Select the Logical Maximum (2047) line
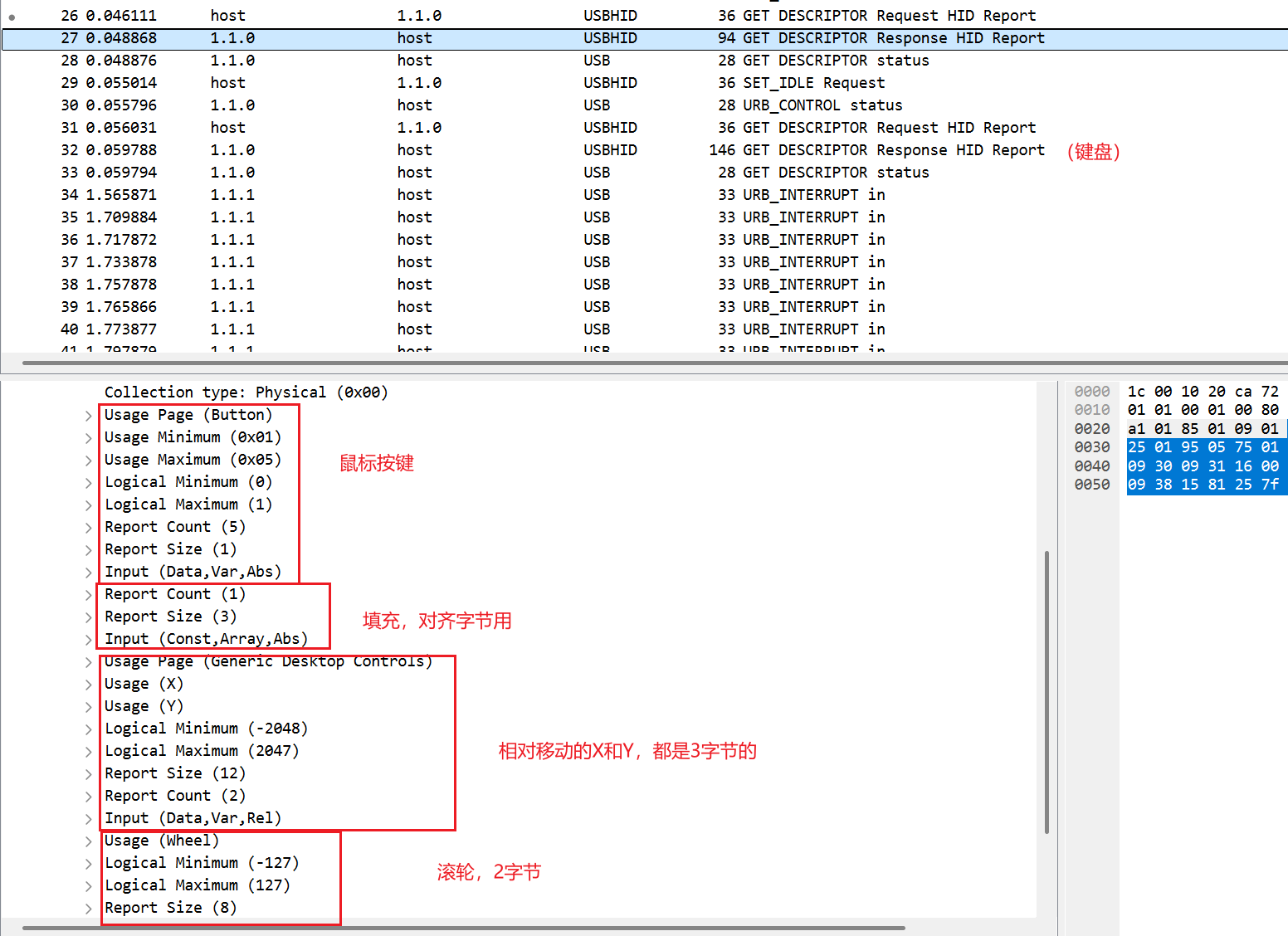 click(201, 751)
